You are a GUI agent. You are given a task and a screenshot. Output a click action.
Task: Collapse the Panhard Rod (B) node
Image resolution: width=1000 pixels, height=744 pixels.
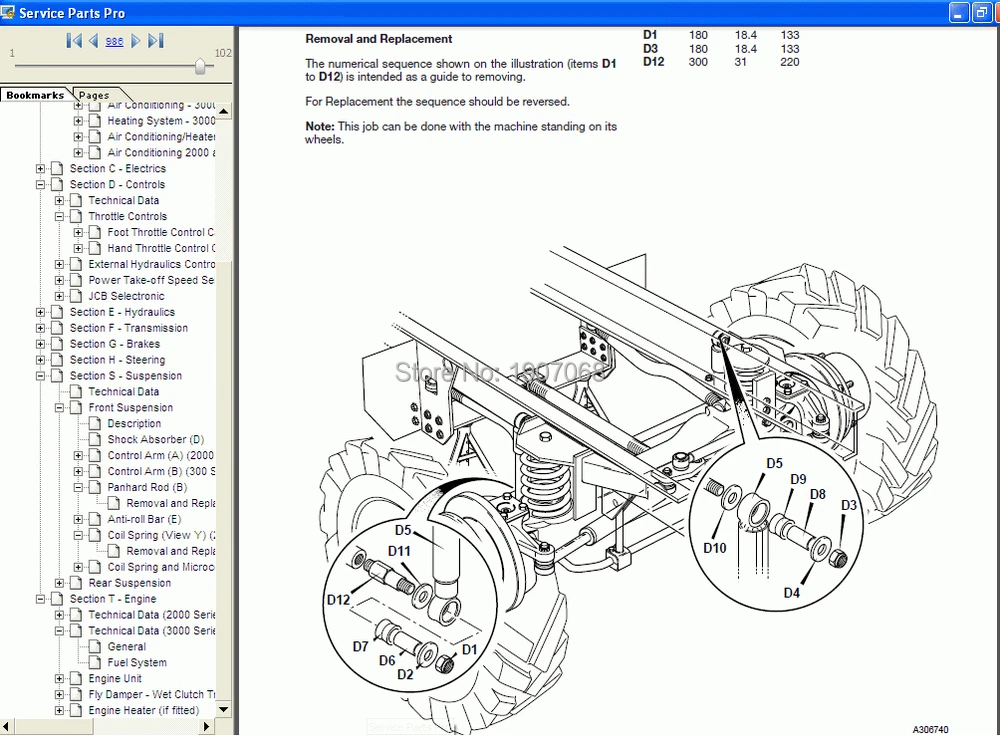click(79, 488)
